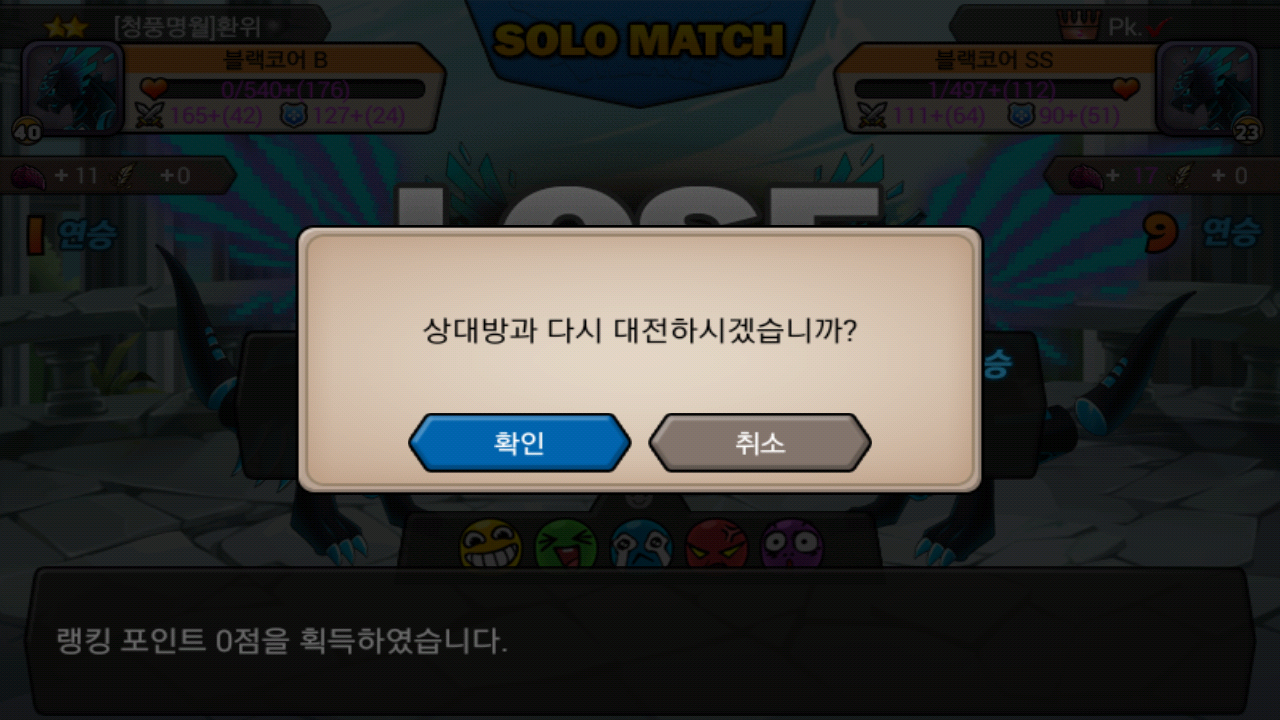
Task: Tap the yellow laughing emoji
Action: click(x=490, y=546)
